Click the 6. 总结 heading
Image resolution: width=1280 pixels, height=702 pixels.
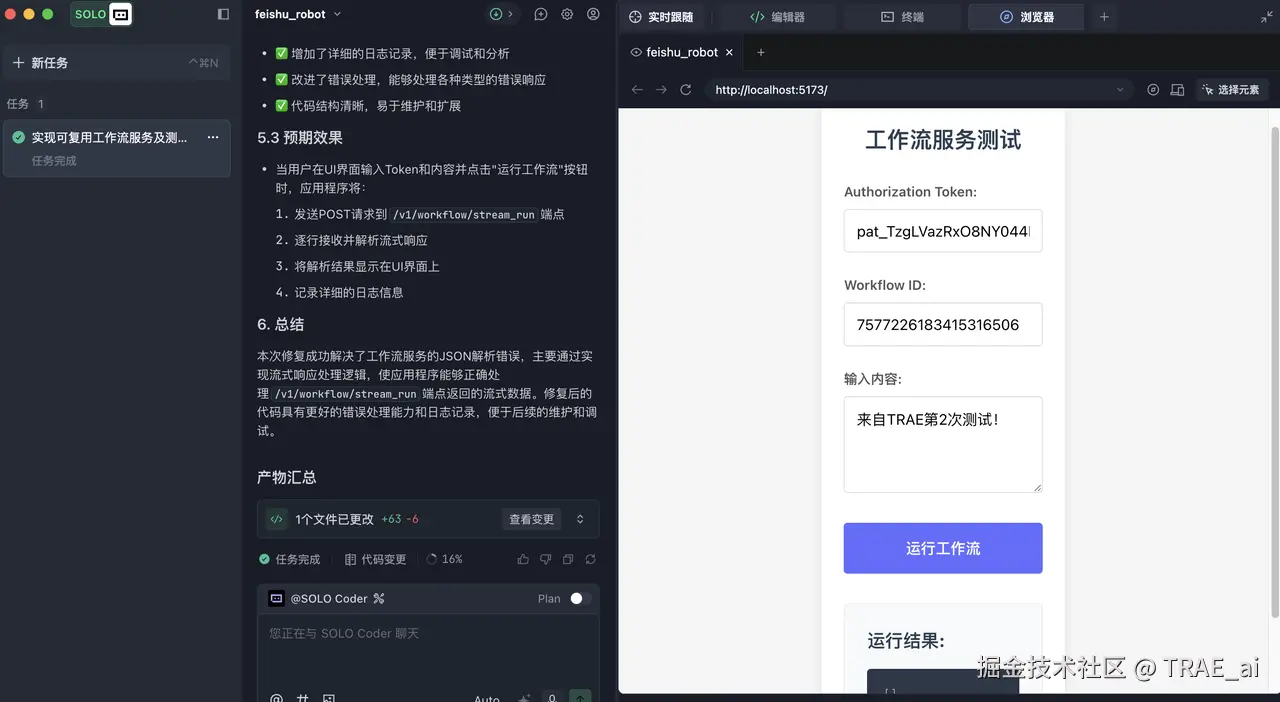coord(281,325)
